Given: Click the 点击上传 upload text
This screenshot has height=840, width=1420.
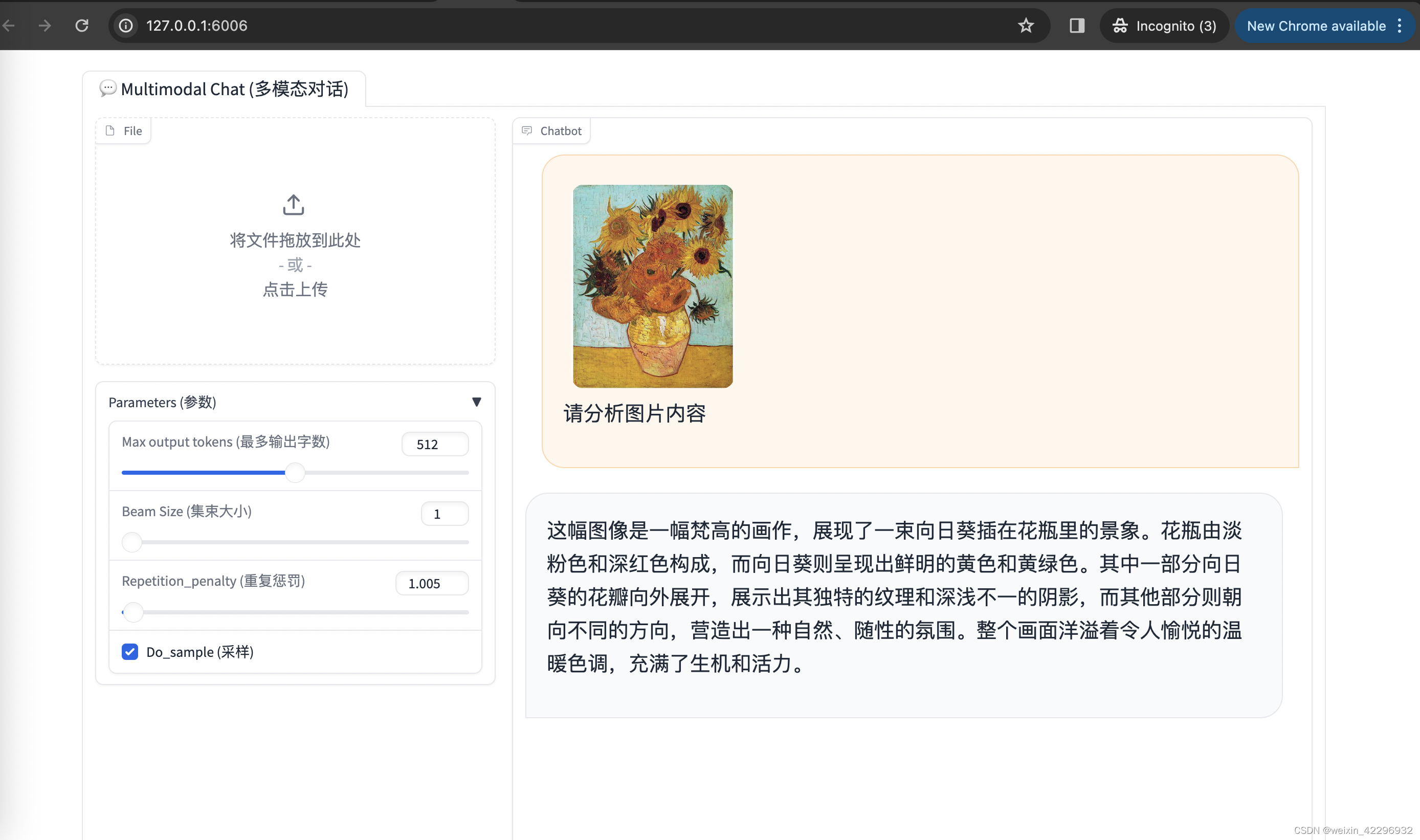Looking at the screenshot, I should (x=295, y=289).
